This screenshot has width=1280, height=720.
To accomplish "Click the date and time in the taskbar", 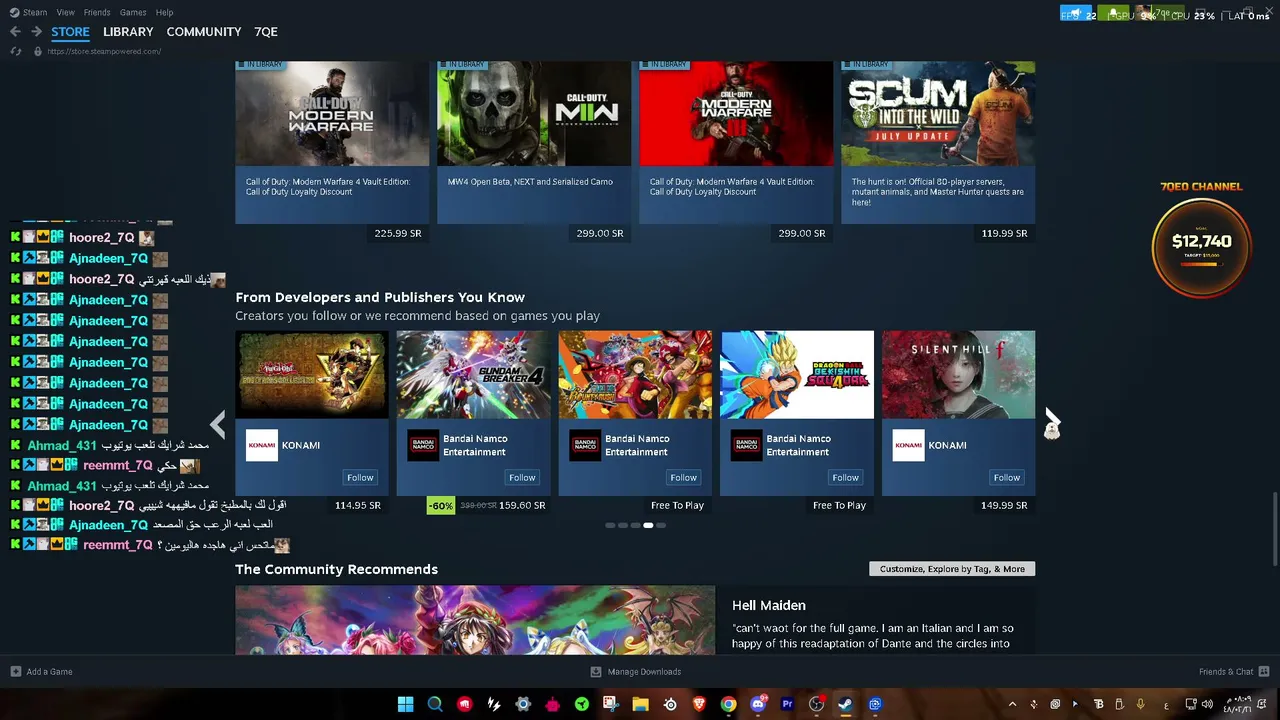I will pyautogui.click(x=1238, y=704).
